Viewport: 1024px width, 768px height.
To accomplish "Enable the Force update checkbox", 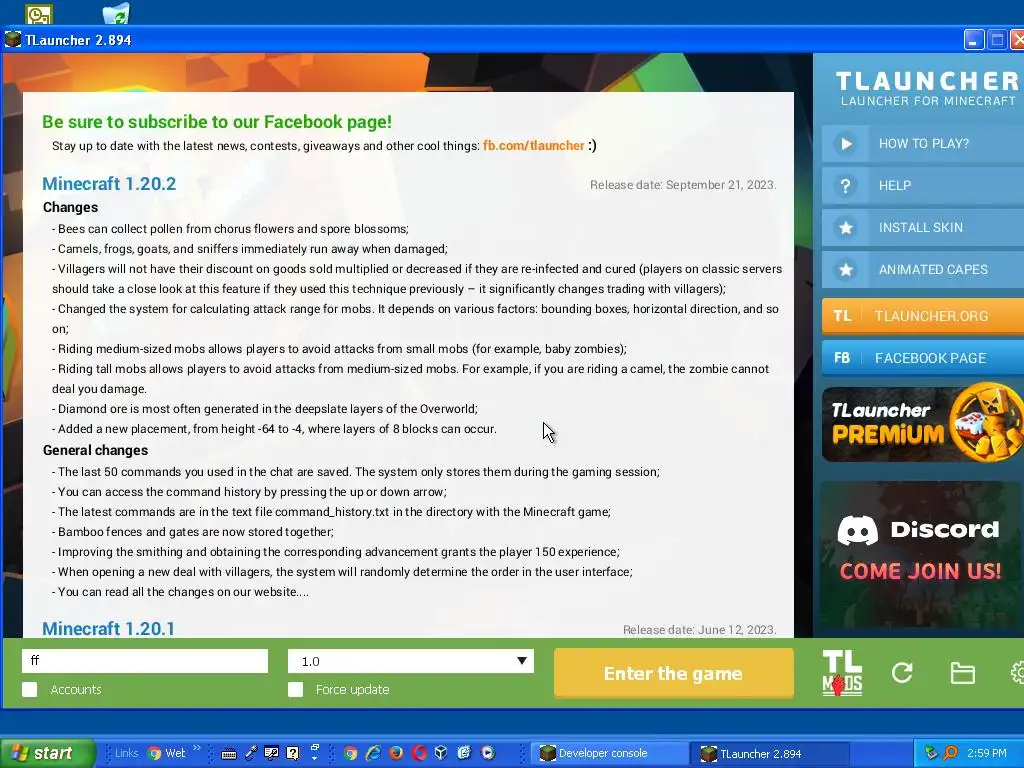I will tap(295, 690).
